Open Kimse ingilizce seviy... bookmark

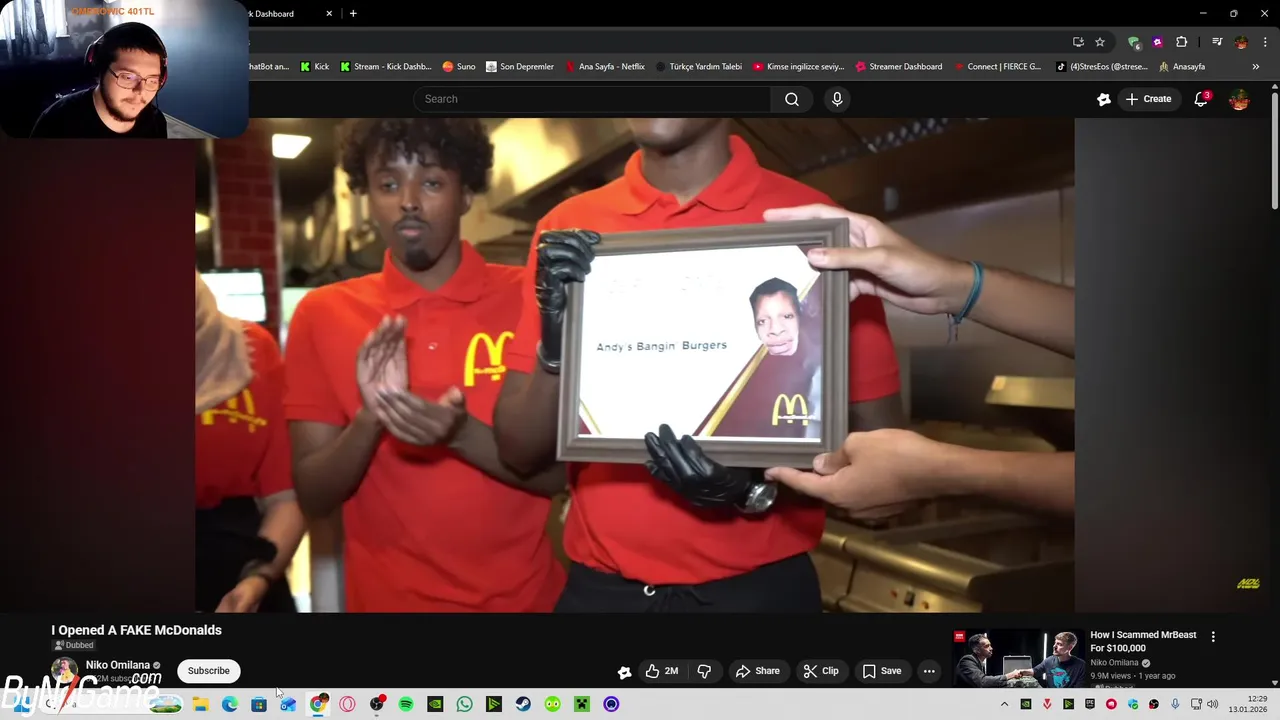(x=798, y=67)
